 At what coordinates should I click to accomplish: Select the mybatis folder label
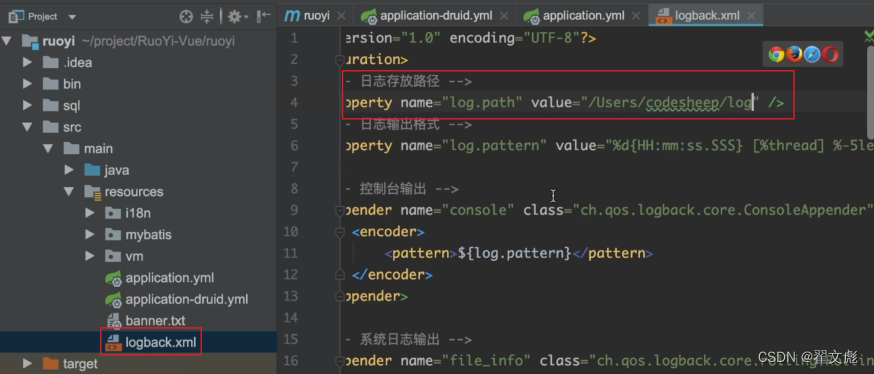tap(148, 235)
